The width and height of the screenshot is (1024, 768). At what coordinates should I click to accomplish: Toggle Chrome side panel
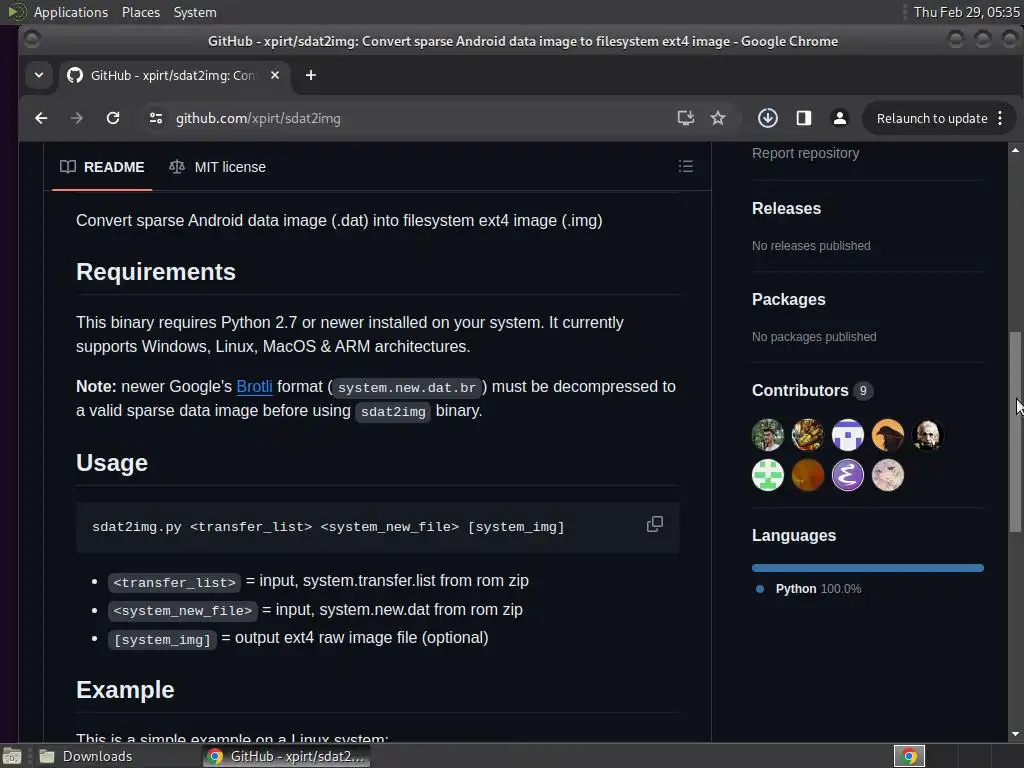tap(804, 118)
